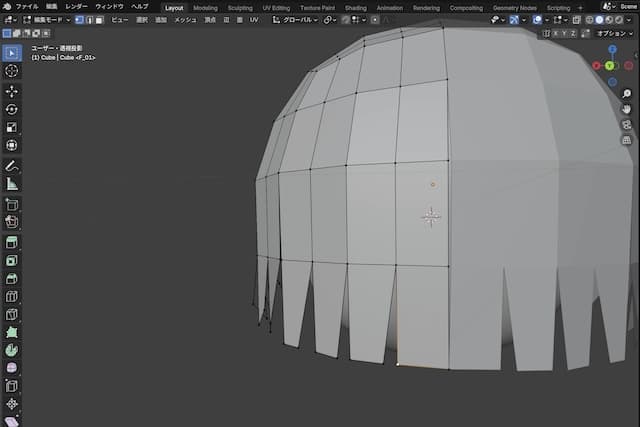Open the メッシュ menu in the header
Screen dimensions: 640x427
coord(186,19)
